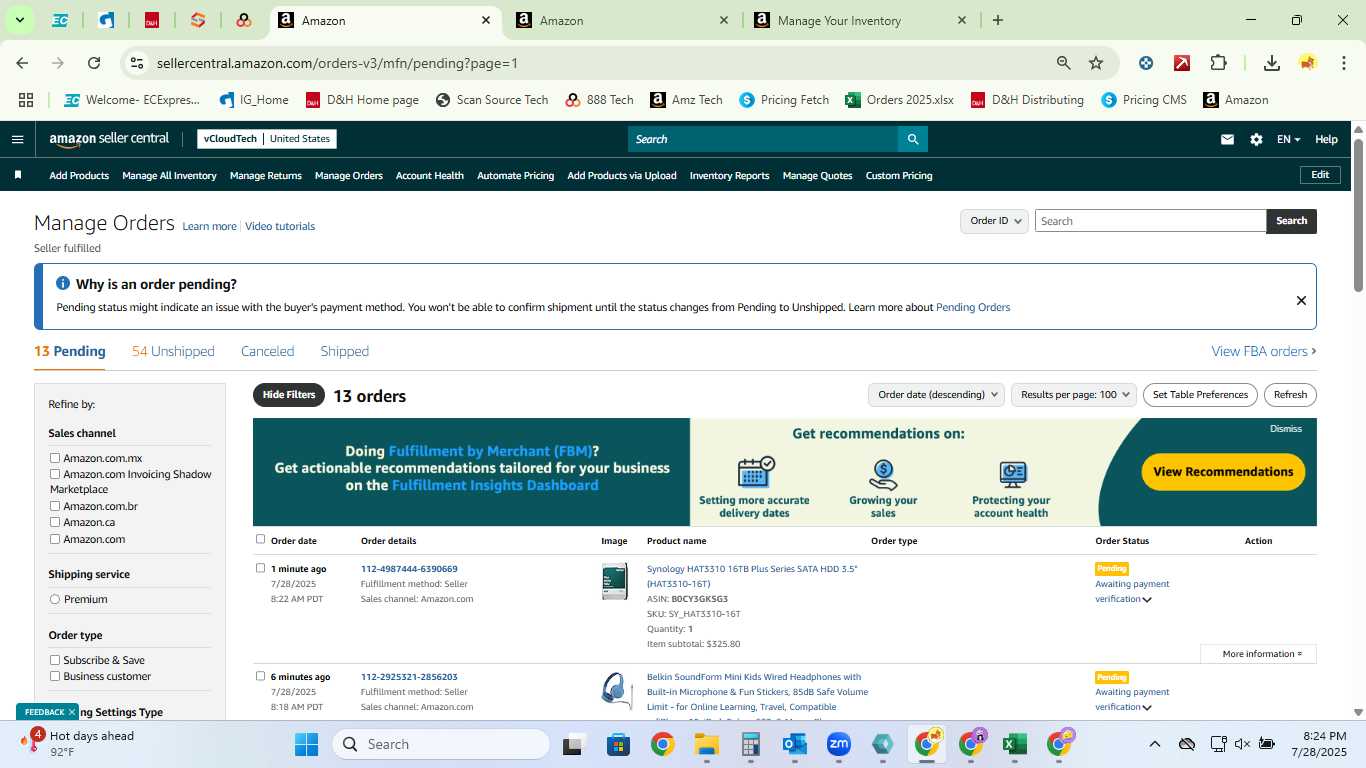Open the browser extensions puzzle icon
The image size is (1366, 768).
click(x=1218, y=63)
